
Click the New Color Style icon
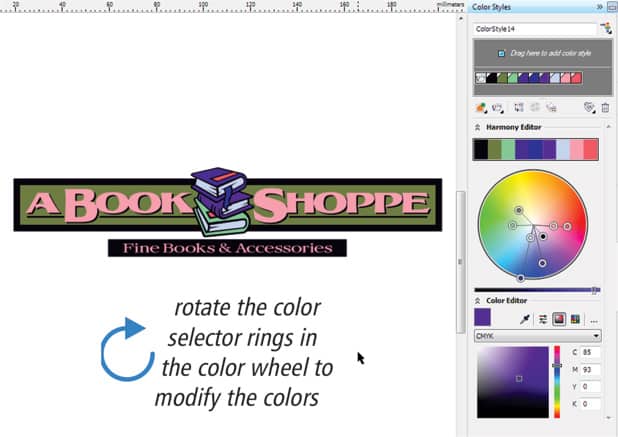(481, 107)
